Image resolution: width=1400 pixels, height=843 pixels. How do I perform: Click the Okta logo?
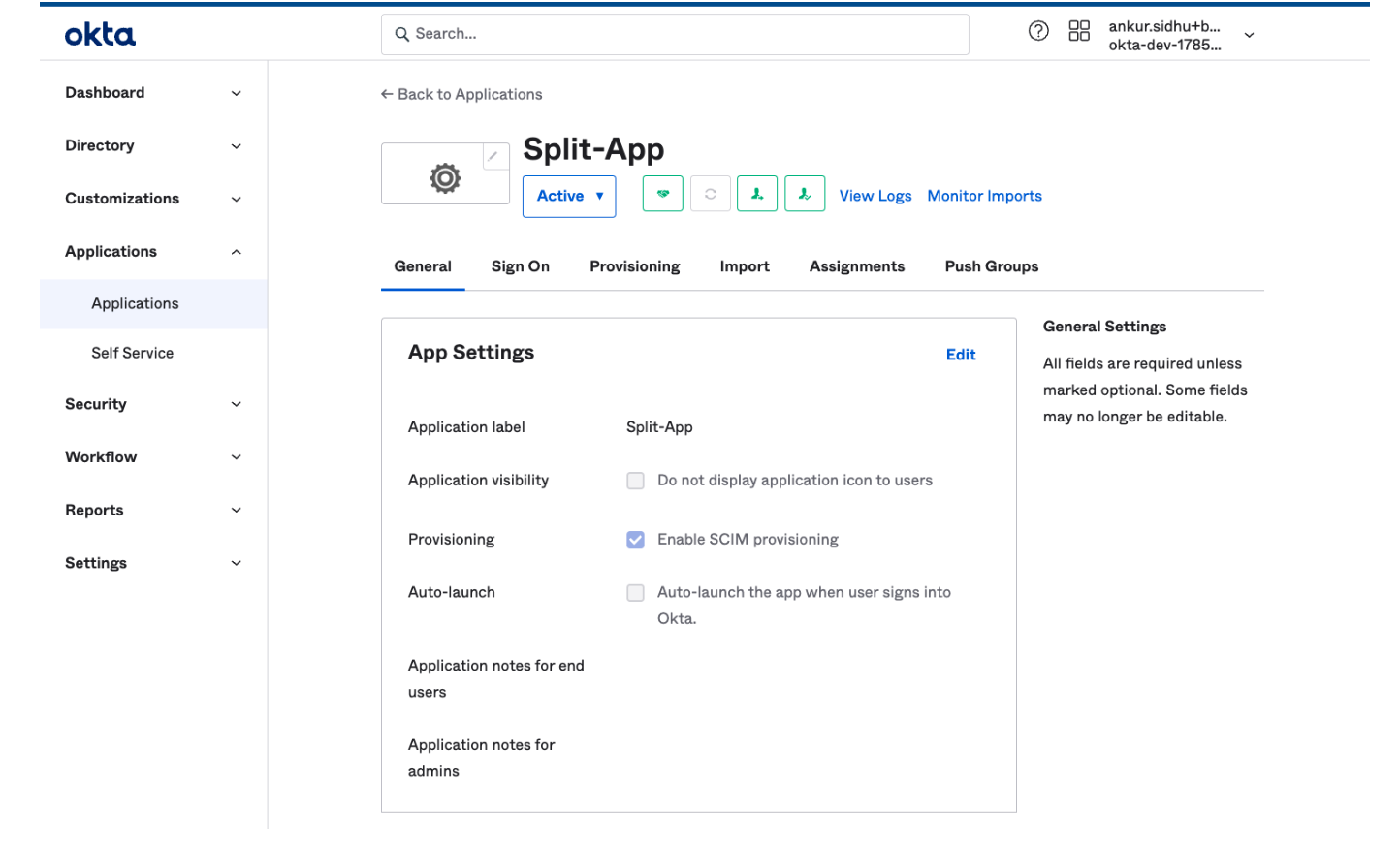point(100,35)
